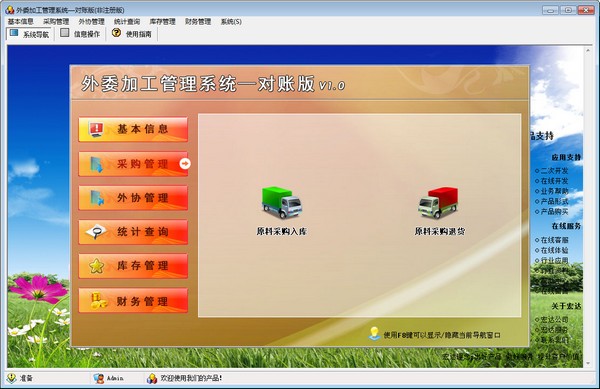Maximize the application window
Viewport: 600px width, 389px height.
click(568, 10)
